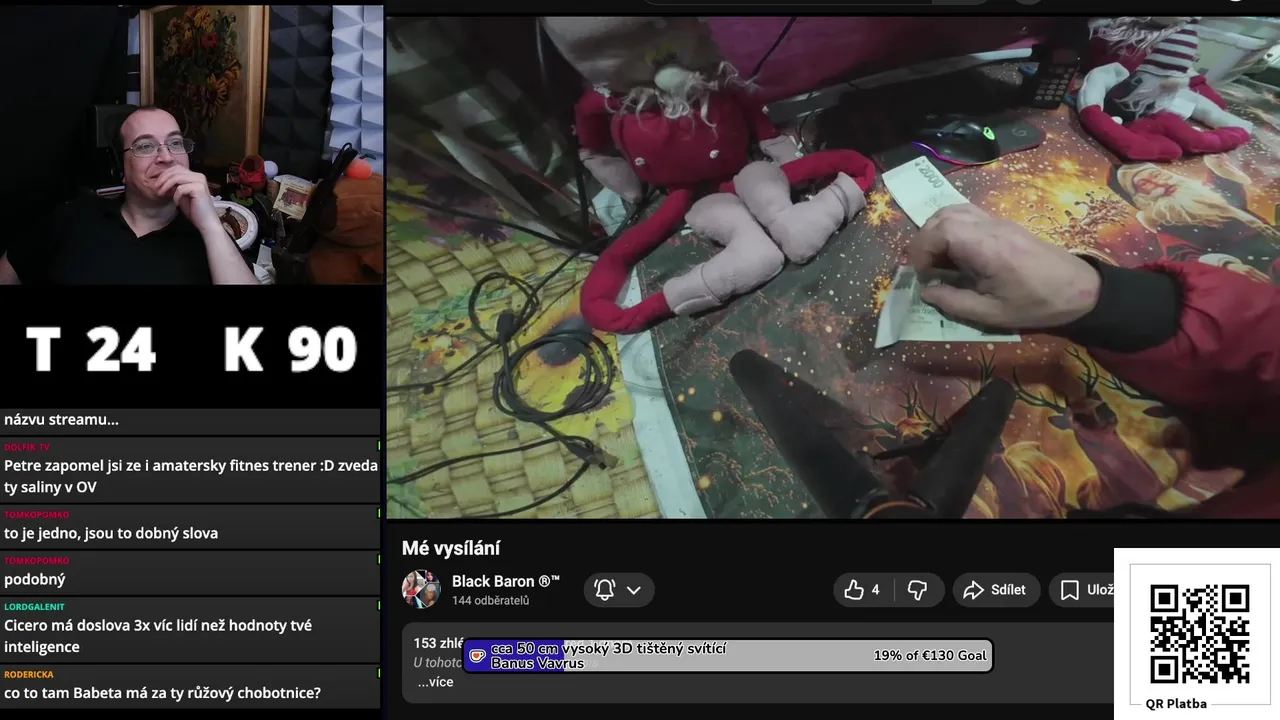1280x720 pixels.
Task: Click chat message 'to je jedno, jsou to dobný slova'
Action: 190,526
